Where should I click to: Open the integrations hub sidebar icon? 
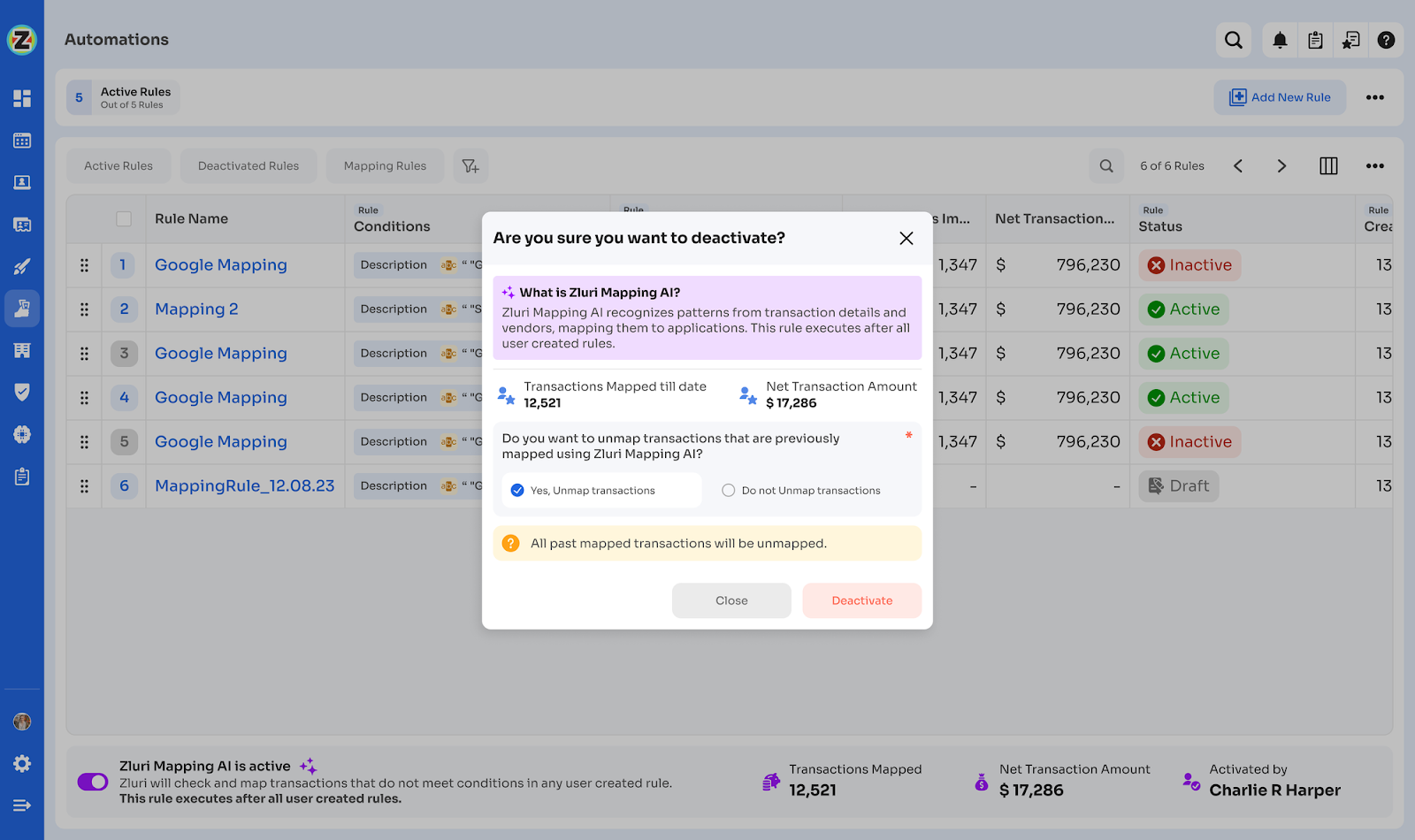coord(22,434)
